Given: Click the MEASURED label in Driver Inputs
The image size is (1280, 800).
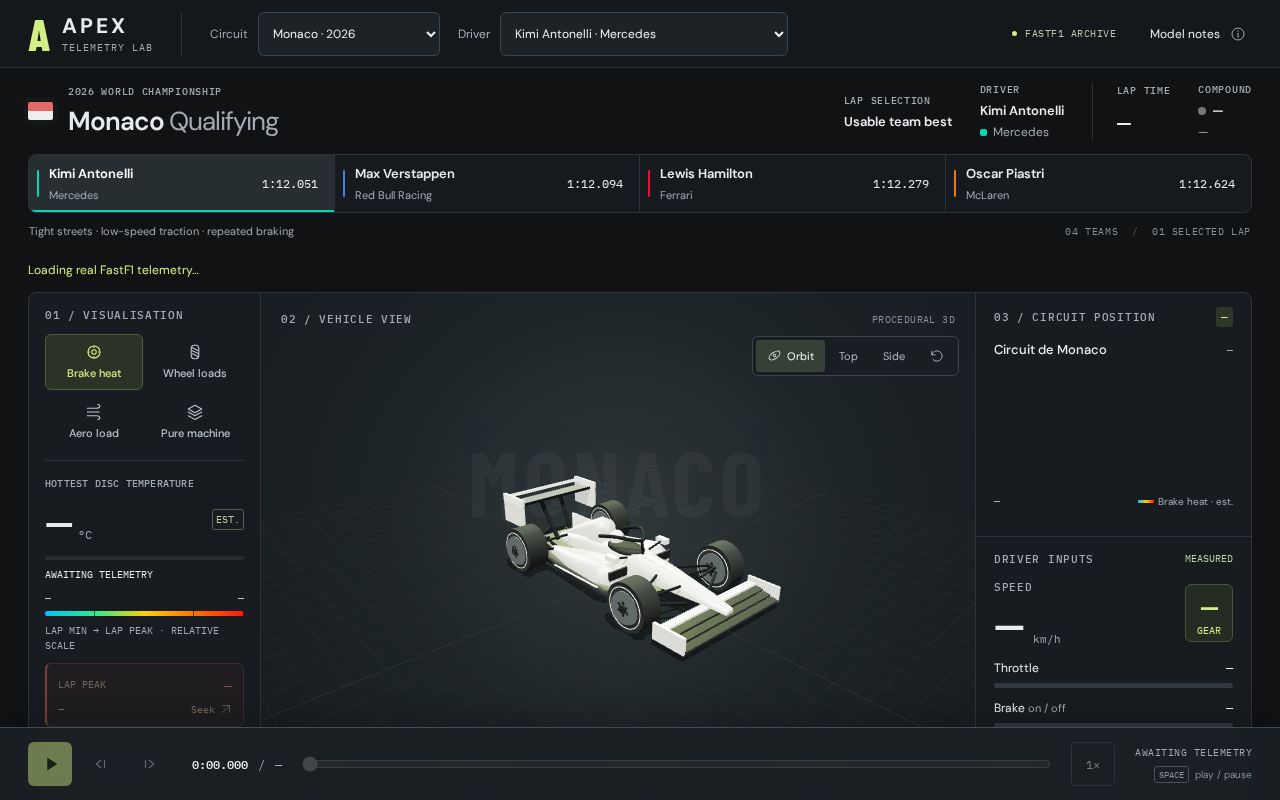Looking at the screenshot, I should coord(1209,559).
